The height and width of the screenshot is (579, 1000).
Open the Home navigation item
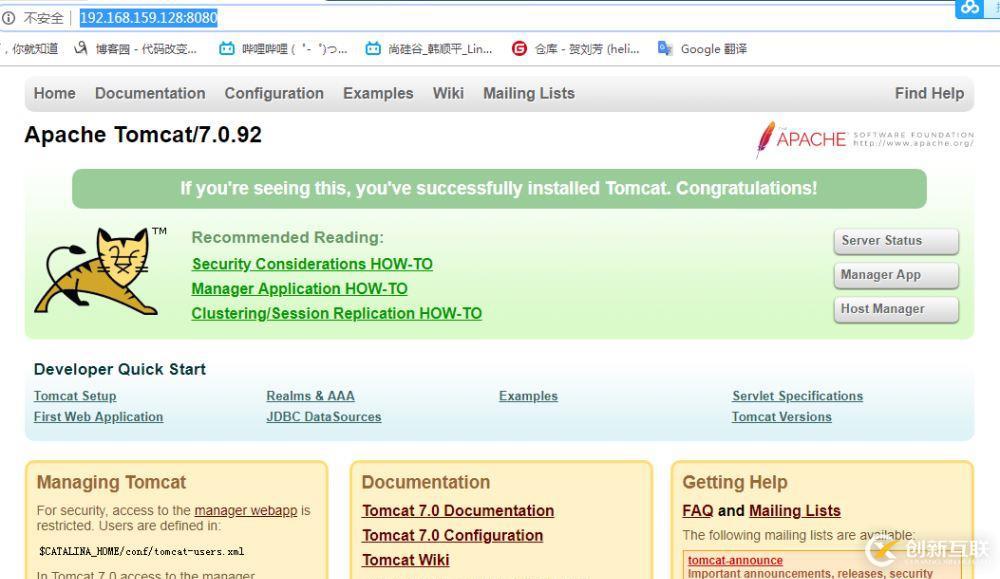coord(55,93)
